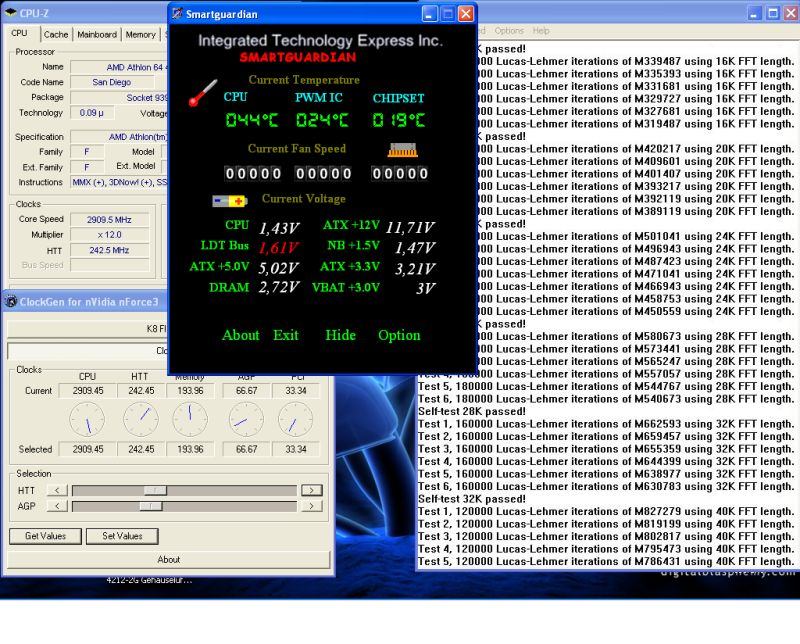This screenshot has width=800, height=644.
Task: Switch to the Mainboard tab in CPU-Z
Action: pos(97,35)
